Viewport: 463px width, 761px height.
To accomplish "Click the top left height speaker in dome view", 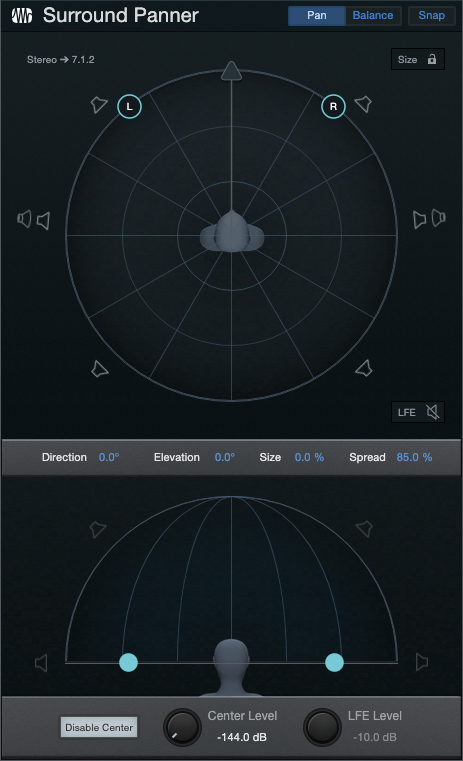I will click(x=98, y=529).
